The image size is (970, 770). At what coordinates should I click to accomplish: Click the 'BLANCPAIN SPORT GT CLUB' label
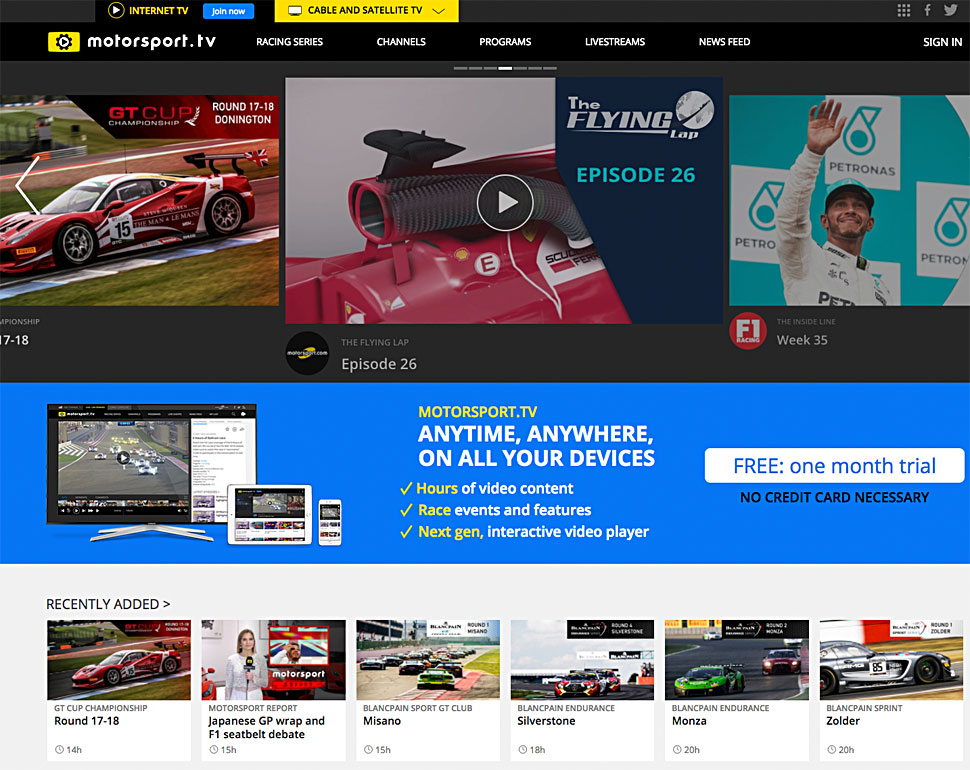tap(418, 708)
